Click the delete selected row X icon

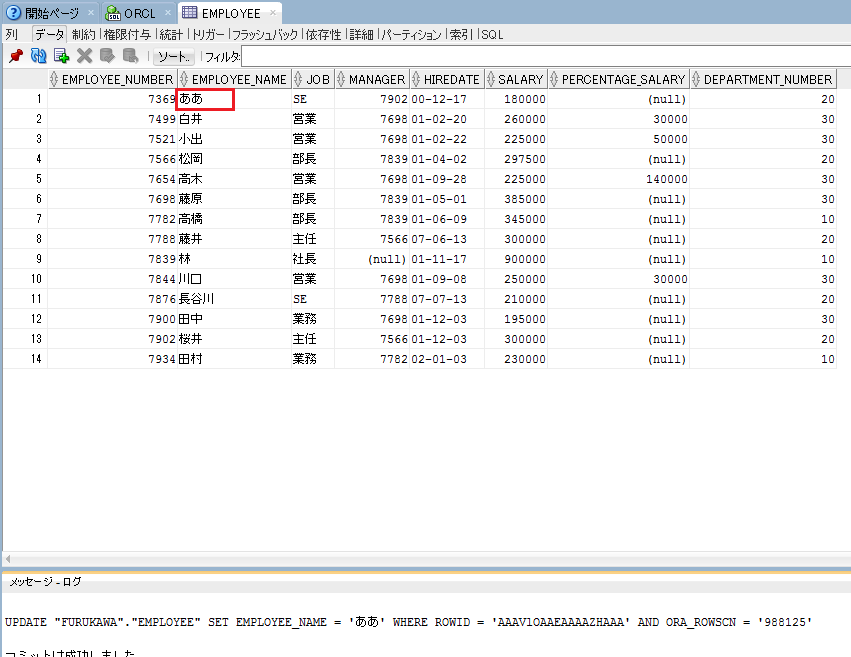coord(84,56)
